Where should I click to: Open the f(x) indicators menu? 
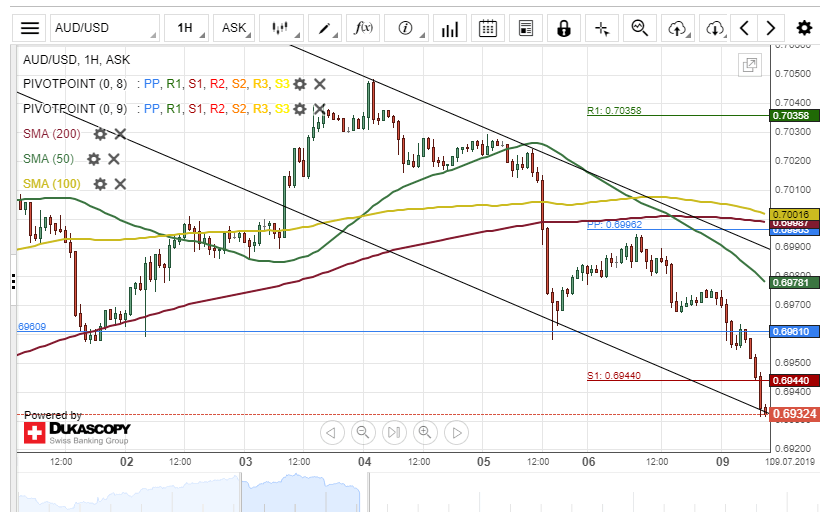(363, 28)
